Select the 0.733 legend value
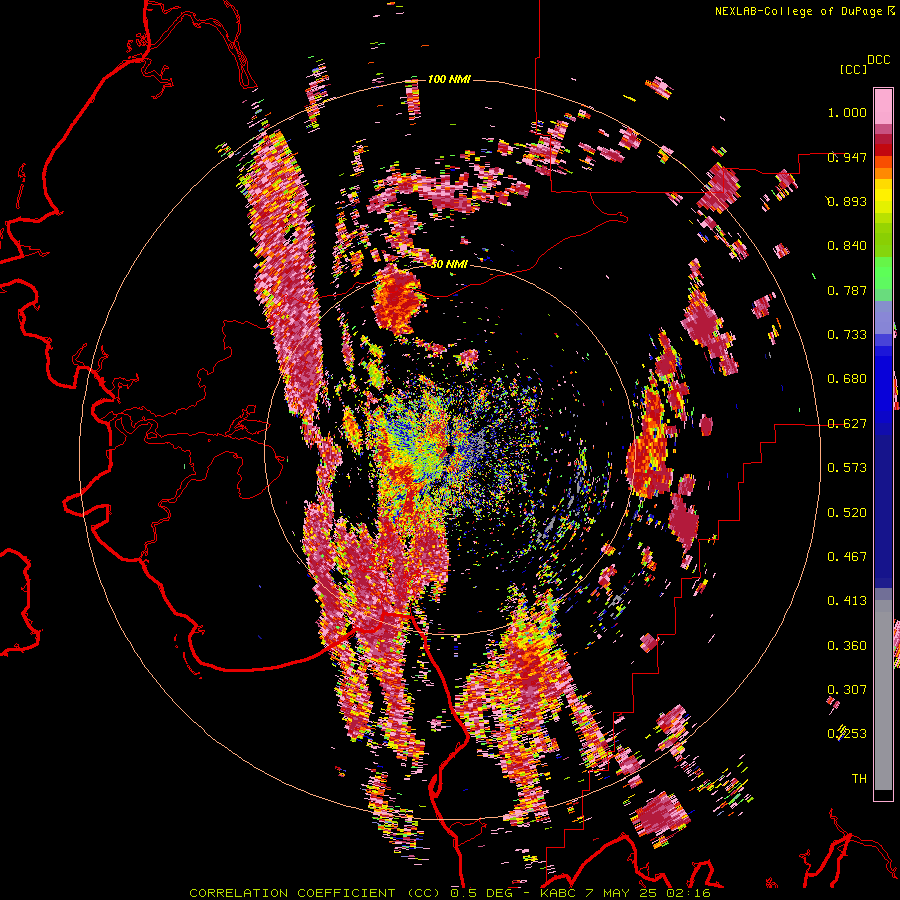Screen dimensions: 900x900 [847, 335]
